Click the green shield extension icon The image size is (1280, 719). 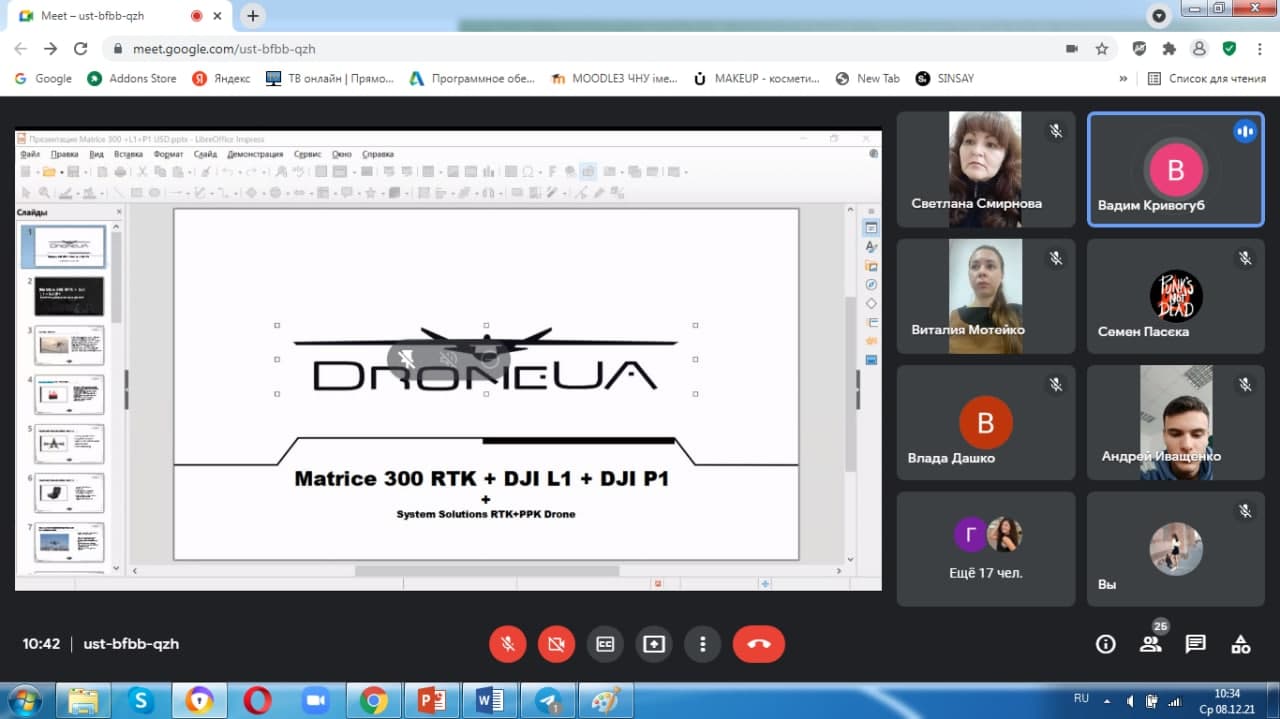click(1229, 48)
